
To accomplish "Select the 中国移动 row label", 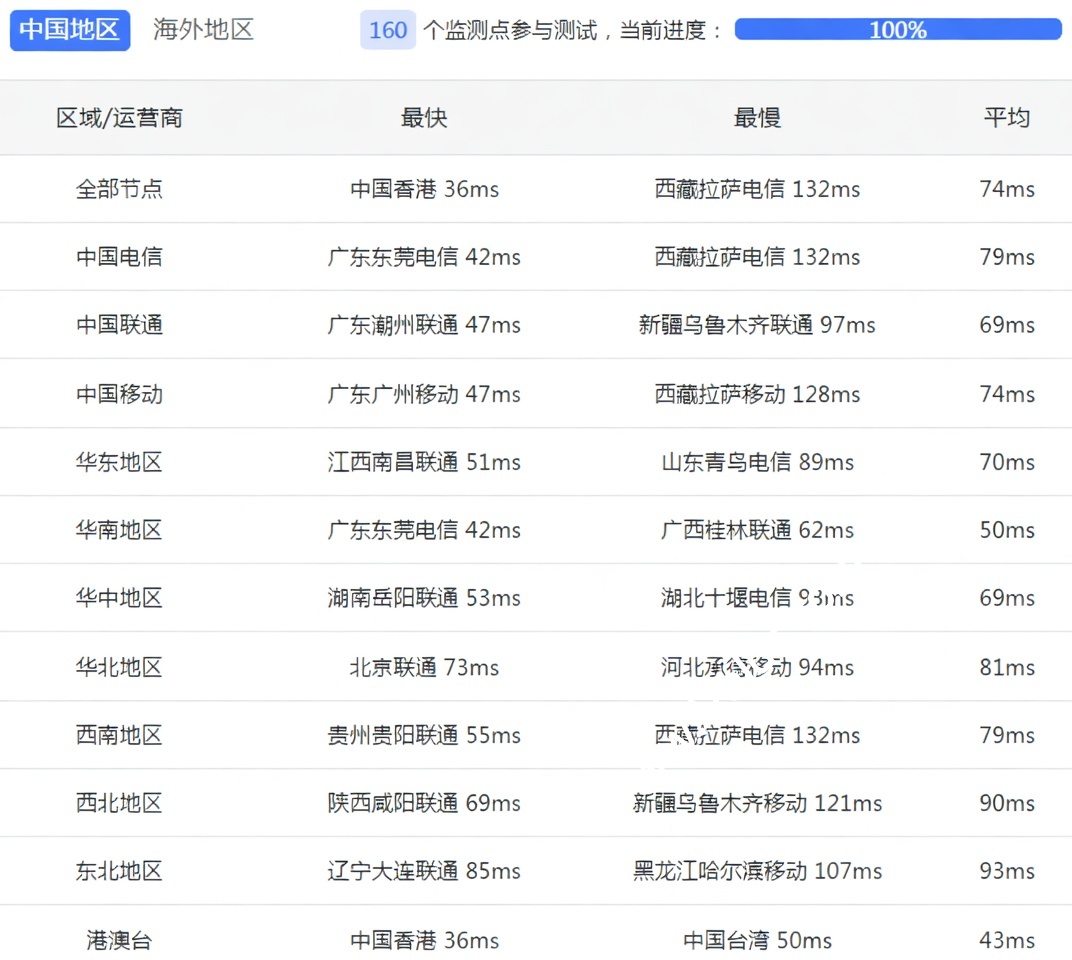I will [x=119, y=394].
